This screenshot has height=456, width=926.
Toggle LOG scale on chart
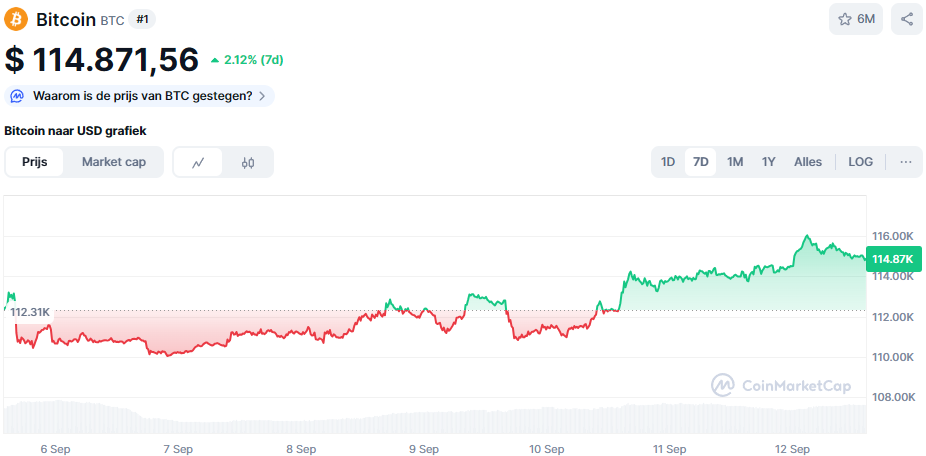(x=860, y=162)
